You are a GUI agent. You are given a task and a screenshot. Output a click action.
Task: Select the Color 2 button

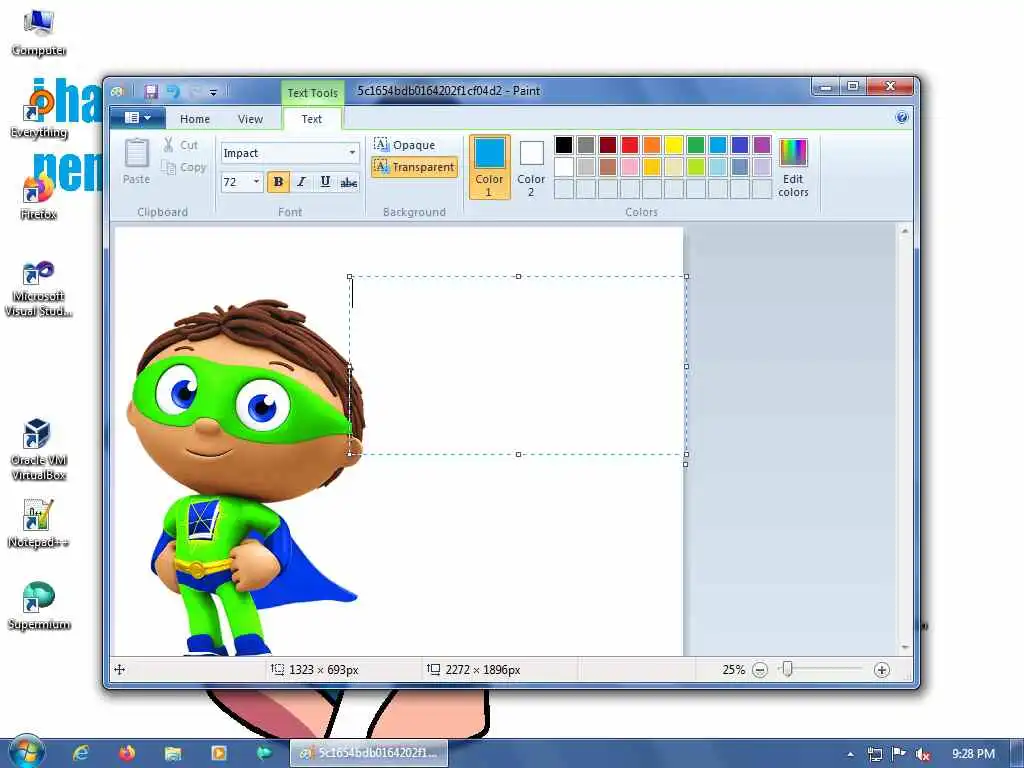pyautogui.click(x=531, y=167)
